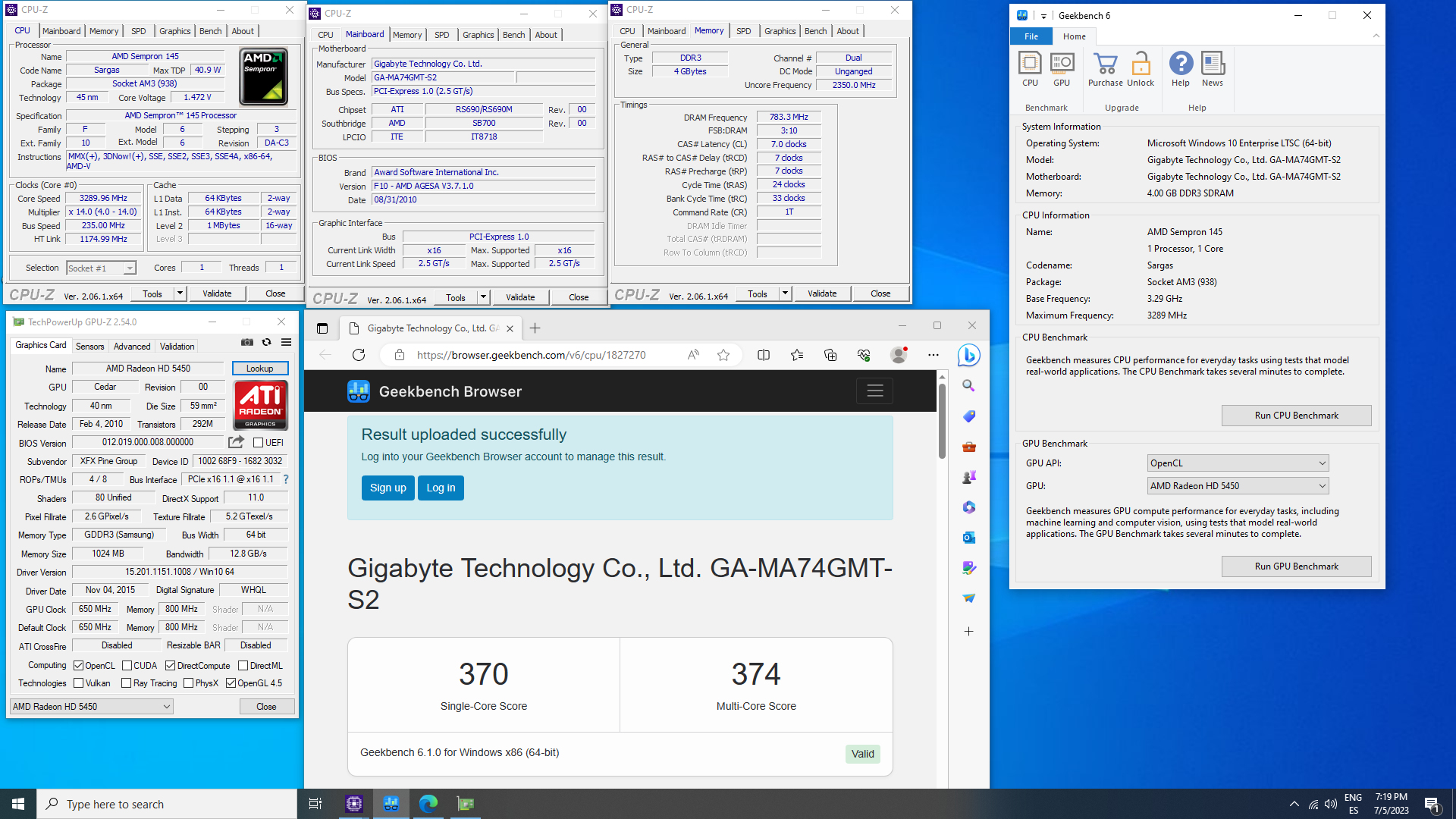Open the Bing chat sidebar icon
Screen dimensions: 1456x819
pyautogui.click(x=968, y=355)
